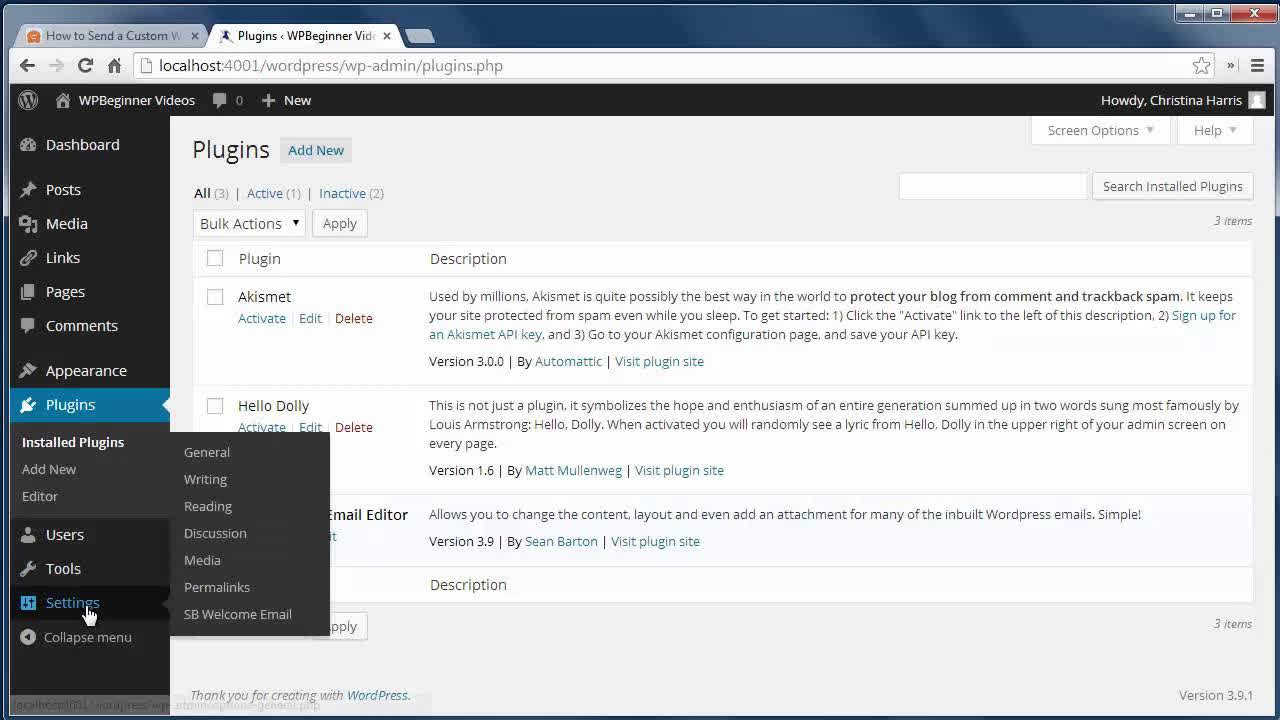
Task: Visit plugin site for Hello Dolly
Action: pos(679,470)
